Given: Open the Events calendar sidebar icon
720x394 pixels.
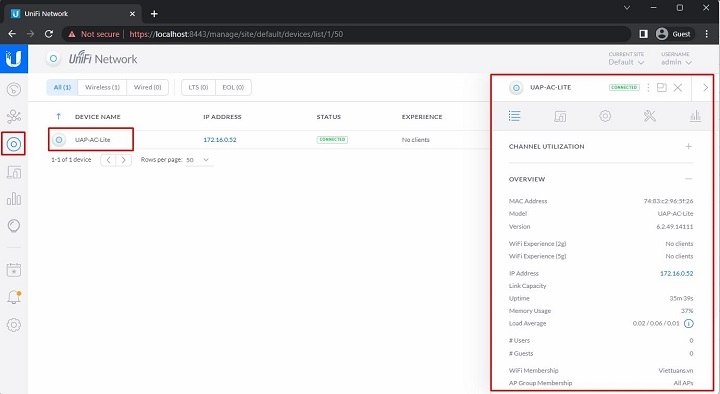Looking at the screenshot, I should [14, 270].
